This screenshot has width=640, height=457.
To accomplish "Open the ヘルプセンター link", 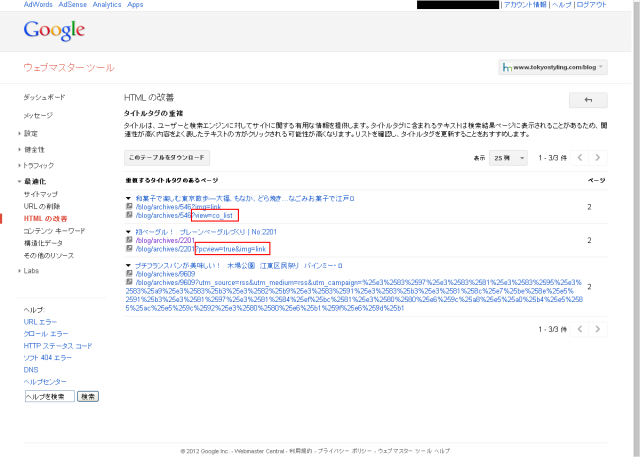I will [x=45, y=382].
